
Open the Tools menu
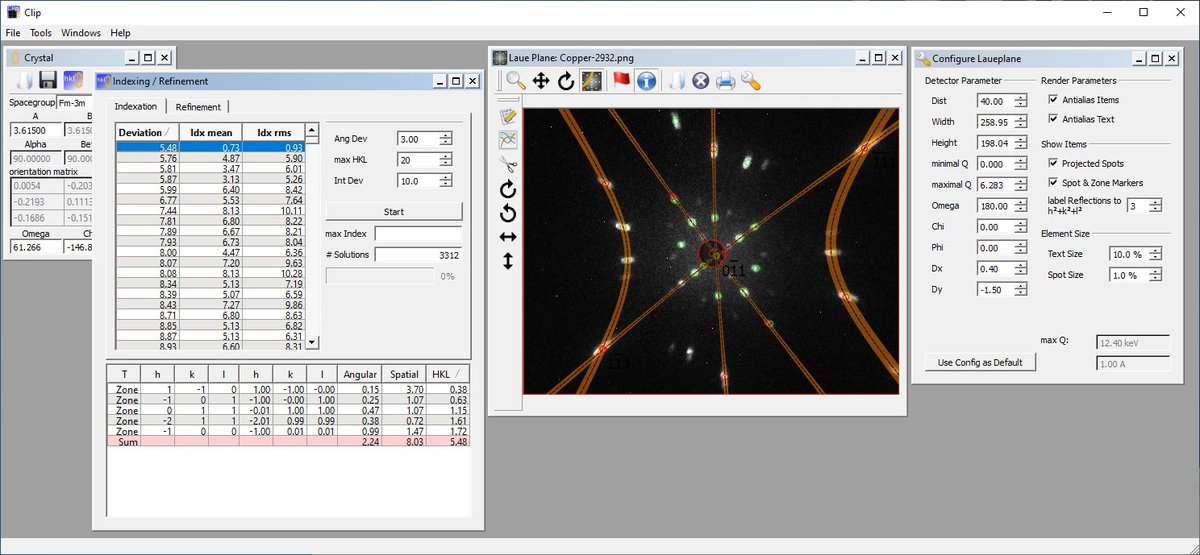click(x=41, y=33)
